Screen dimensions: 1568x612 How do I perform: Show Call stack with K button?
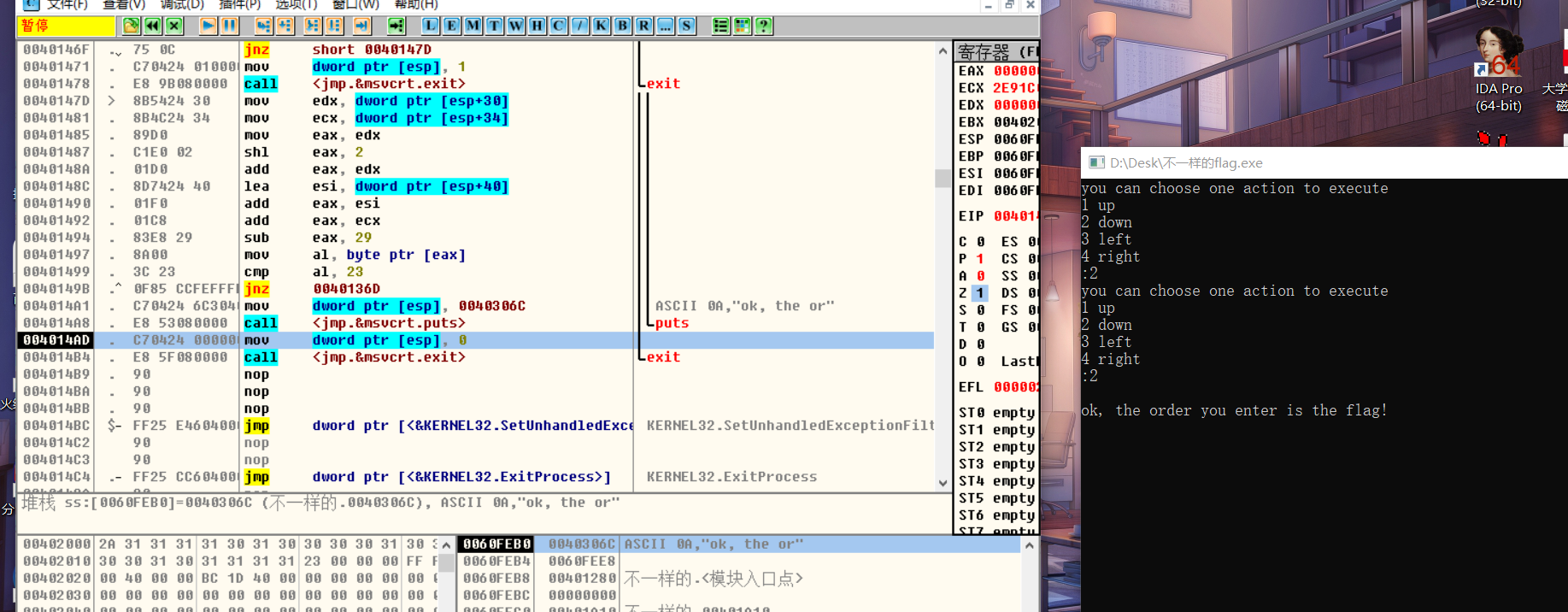[602, 26]
